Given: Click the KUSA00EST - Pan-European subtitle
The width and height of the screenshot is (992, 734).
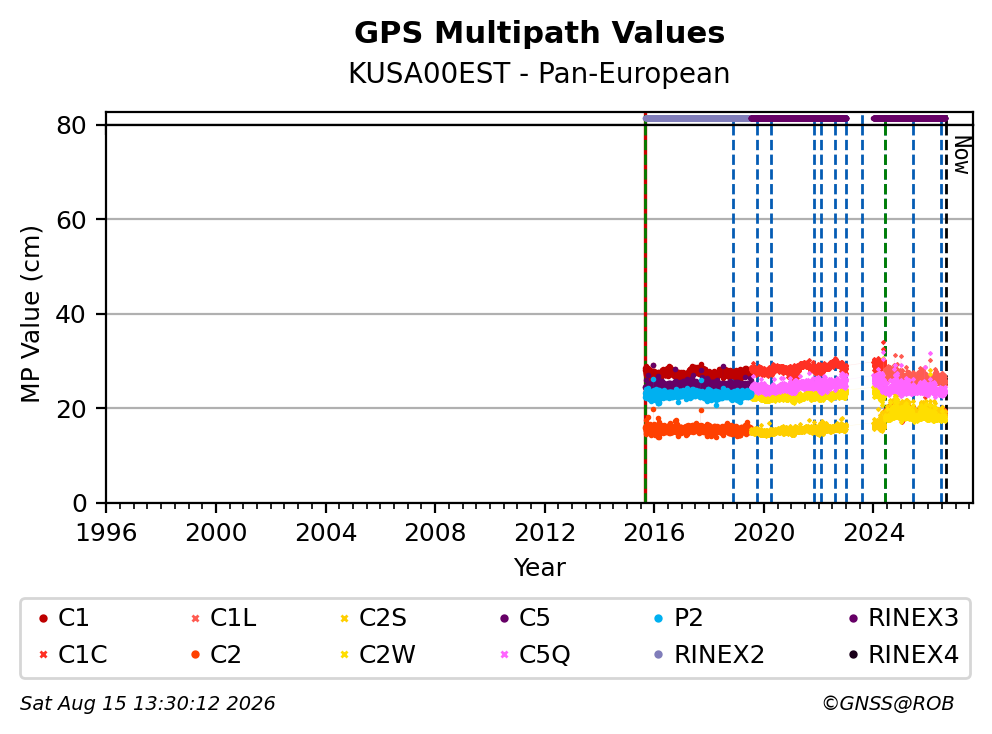Looking at the screenshot, I should coord(539,73).
